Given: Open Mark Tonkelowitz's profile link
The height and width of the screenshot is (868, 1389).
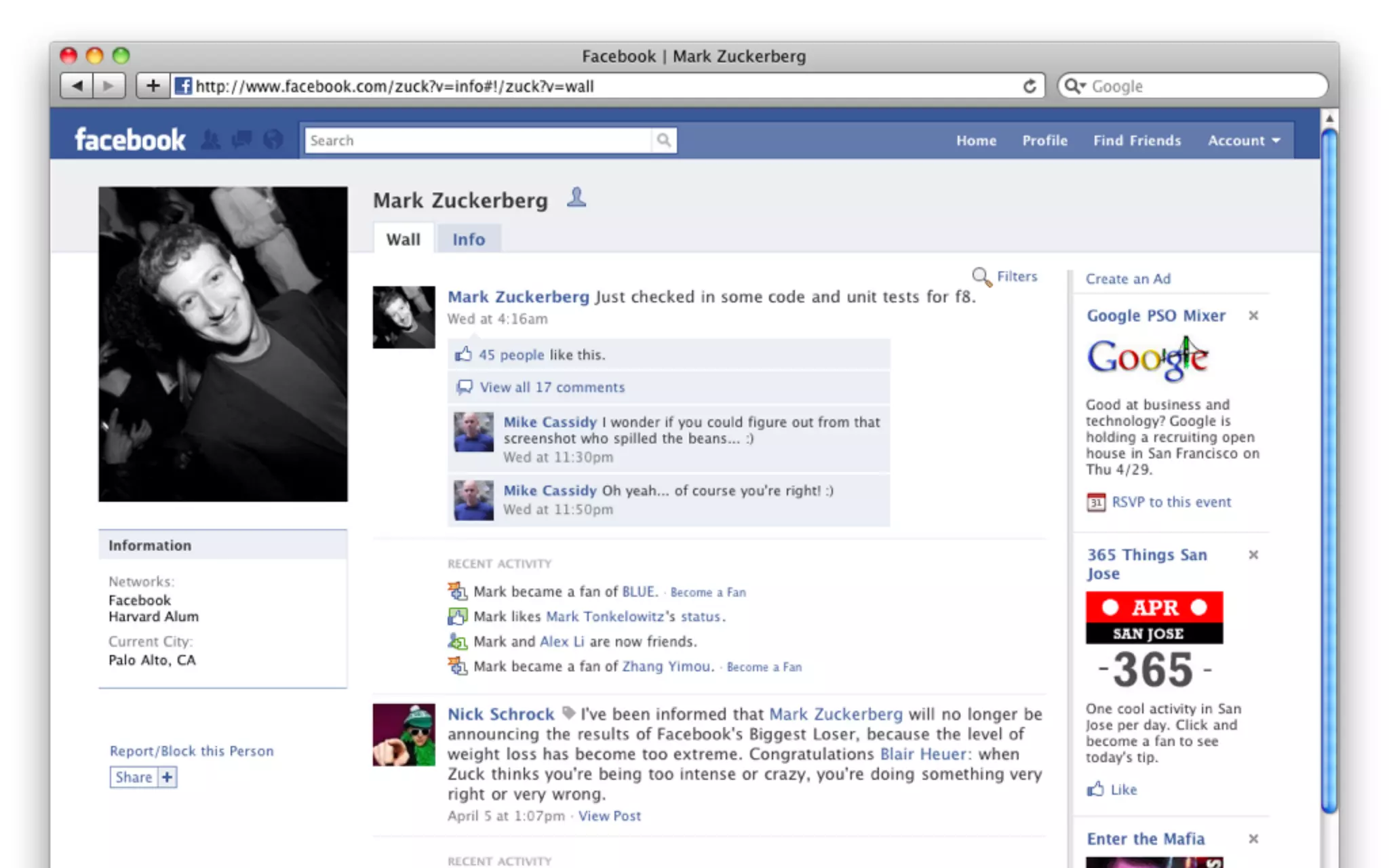Looking at the screenshot, I should coord(605,616).
